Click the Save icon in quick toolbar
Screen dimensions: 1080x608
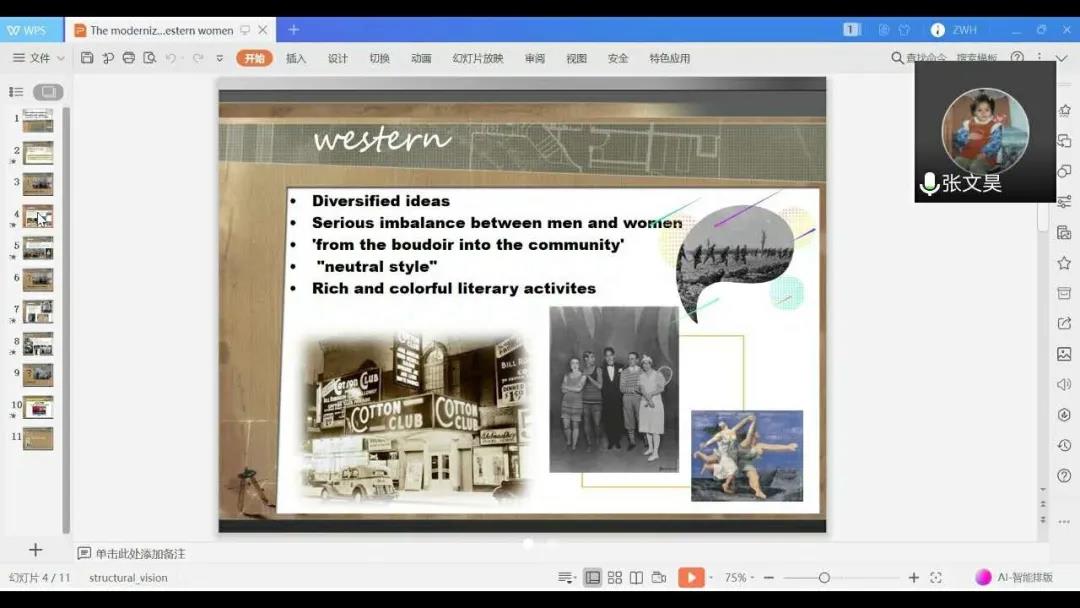[x=87, y=58]
